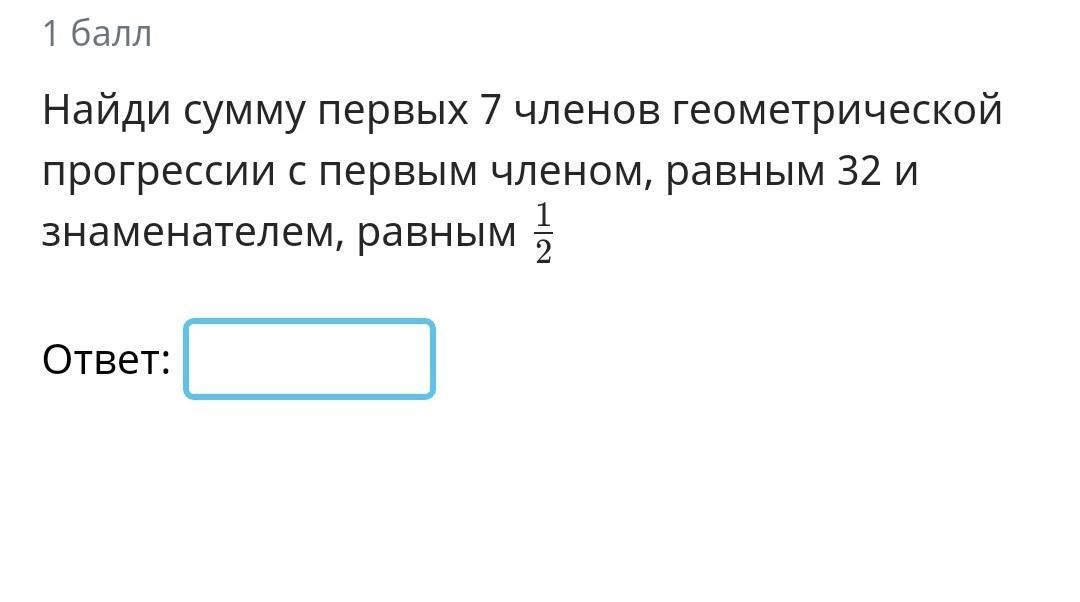The height and width of the screenshot is (602, 1080).
Task: Click the letter 'и' after 32
Action: click(x=906, y=172)
